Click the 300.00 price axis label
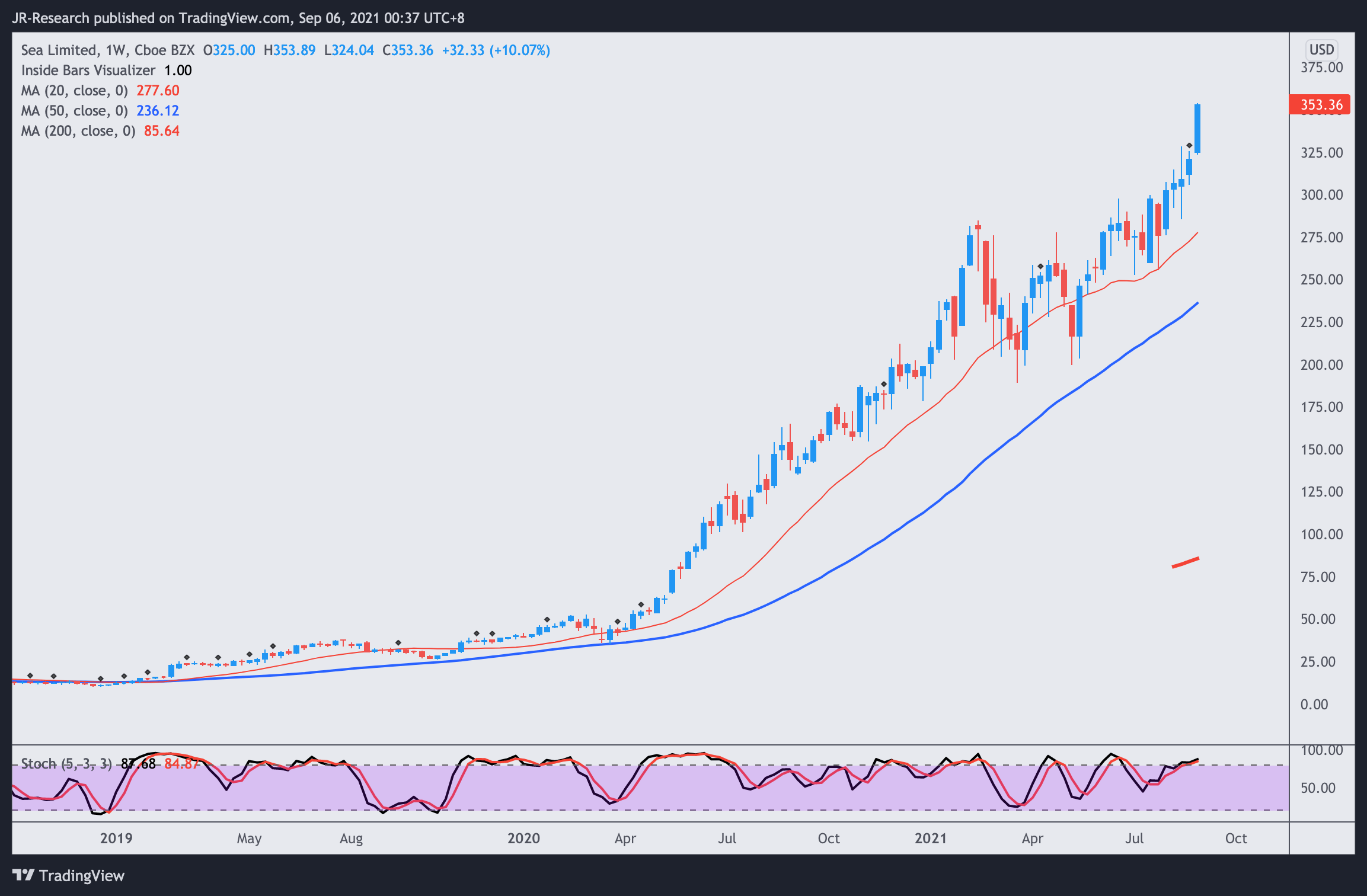 (x=1322, y=195)
